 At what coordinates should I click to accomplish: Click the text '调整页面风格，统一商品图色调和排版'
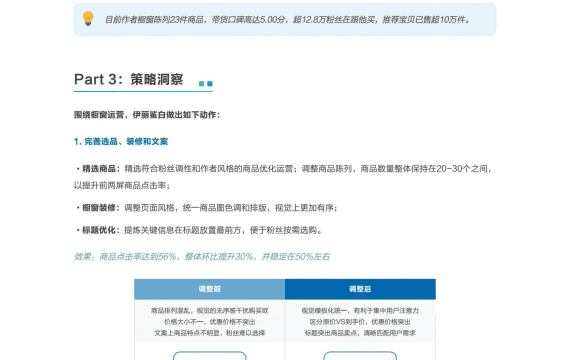click(196, 208)
